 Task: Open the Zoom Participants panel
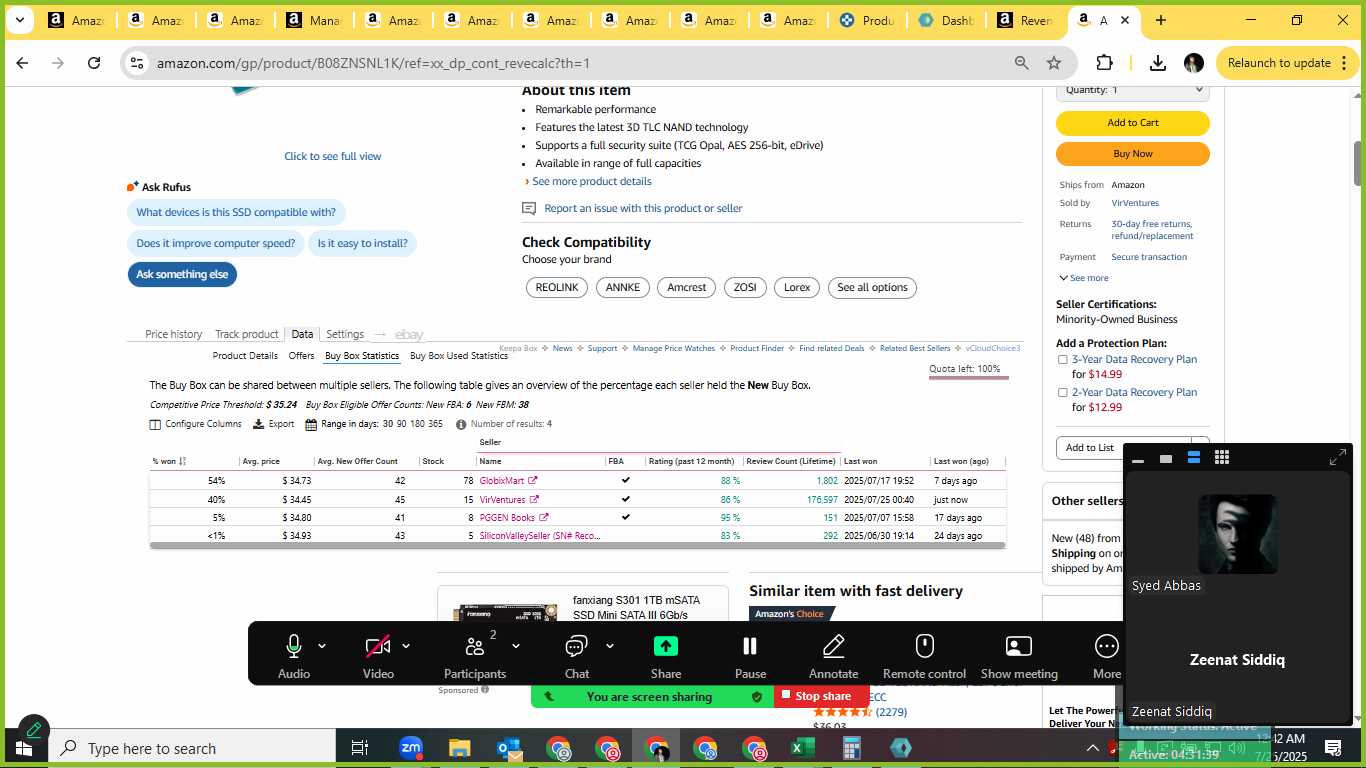pos(474,647)
